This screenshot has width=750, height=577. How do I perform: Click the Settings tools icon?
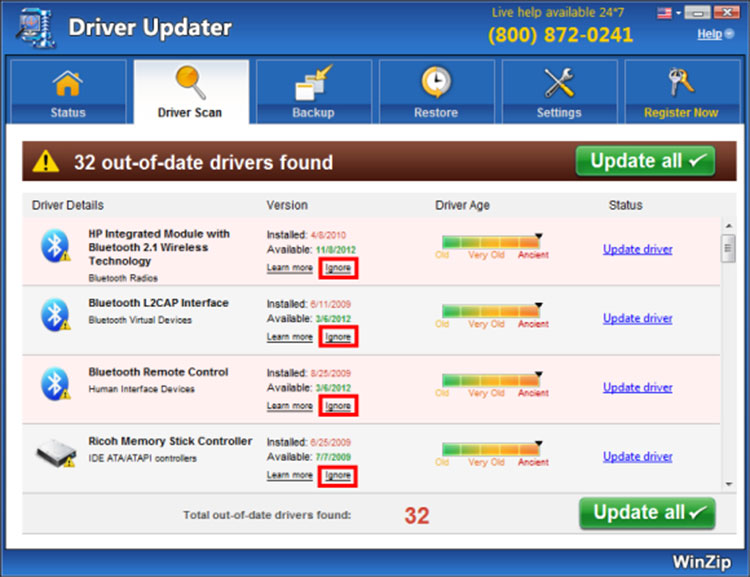[x=559, y=82]
